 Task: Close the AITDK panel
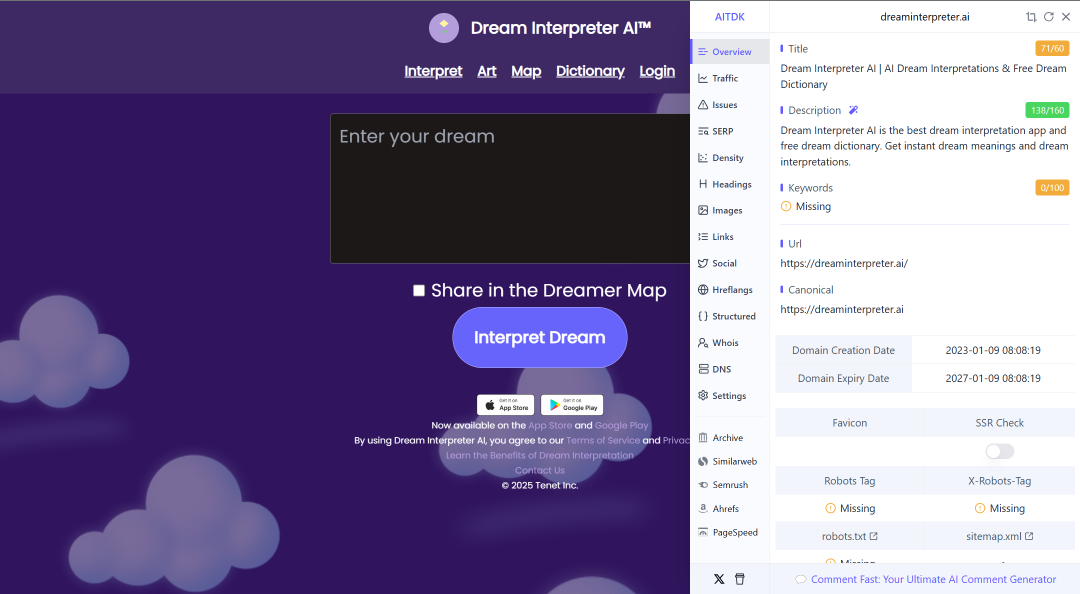1066,17
